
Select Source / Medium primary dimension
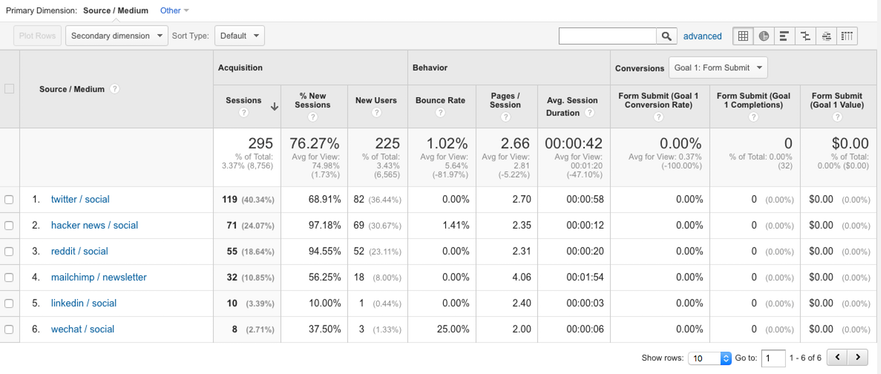click(116, 10)
